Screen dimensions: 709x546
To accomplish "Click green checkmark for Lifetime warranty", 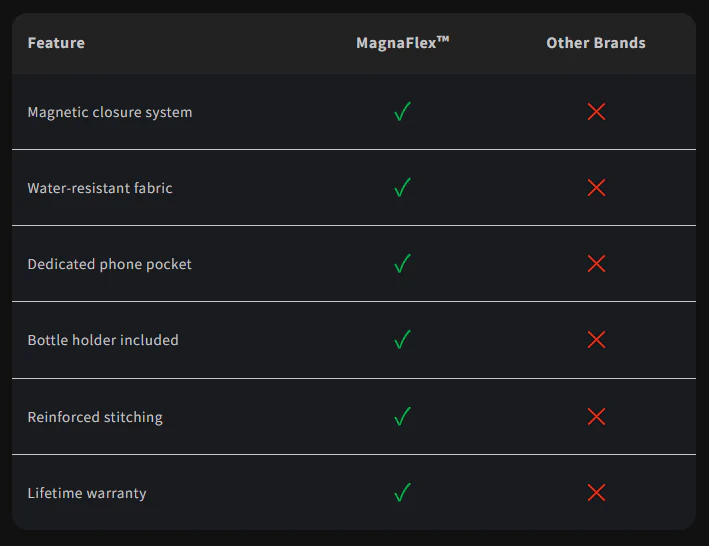I will (x=402, y=493).
